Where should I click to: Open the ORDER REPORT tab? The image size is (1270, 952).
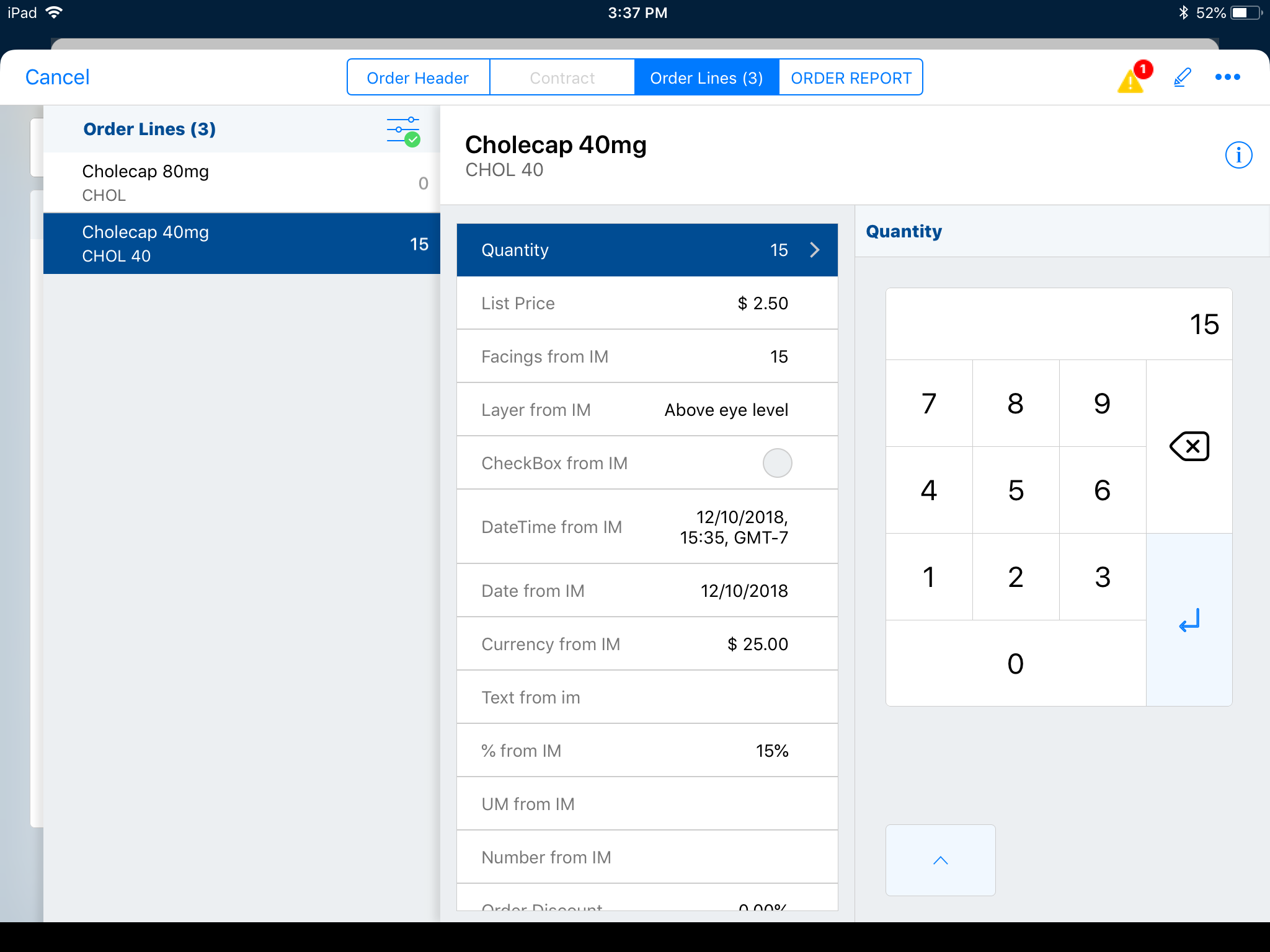[851, 77]
